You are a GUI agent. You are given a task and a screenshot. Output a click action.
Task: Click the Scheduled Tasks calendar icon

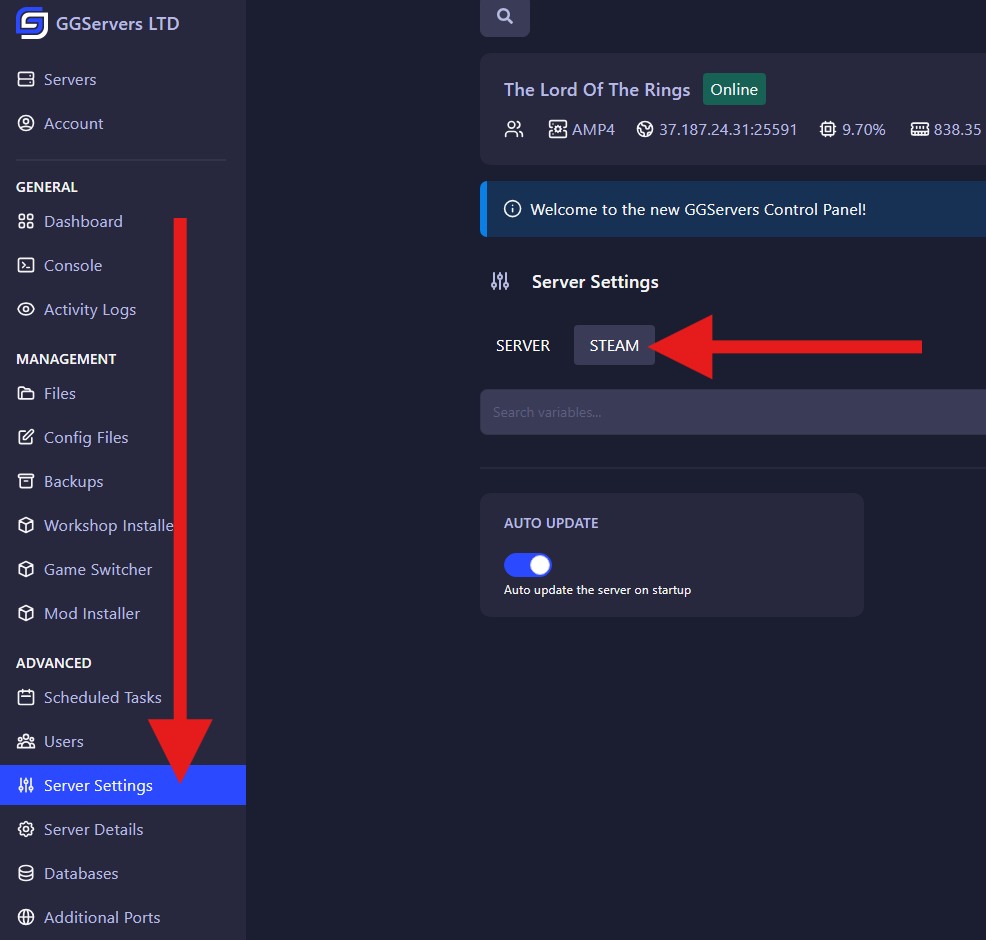click(x=26, y=698)
